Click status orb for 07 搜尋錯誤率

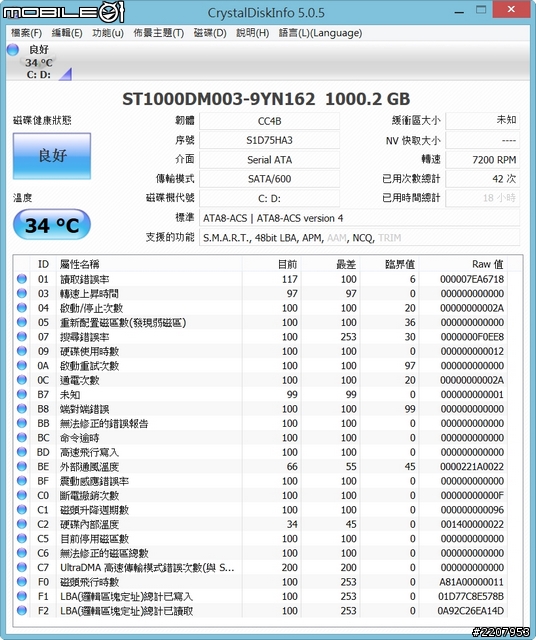coord(22,336)
